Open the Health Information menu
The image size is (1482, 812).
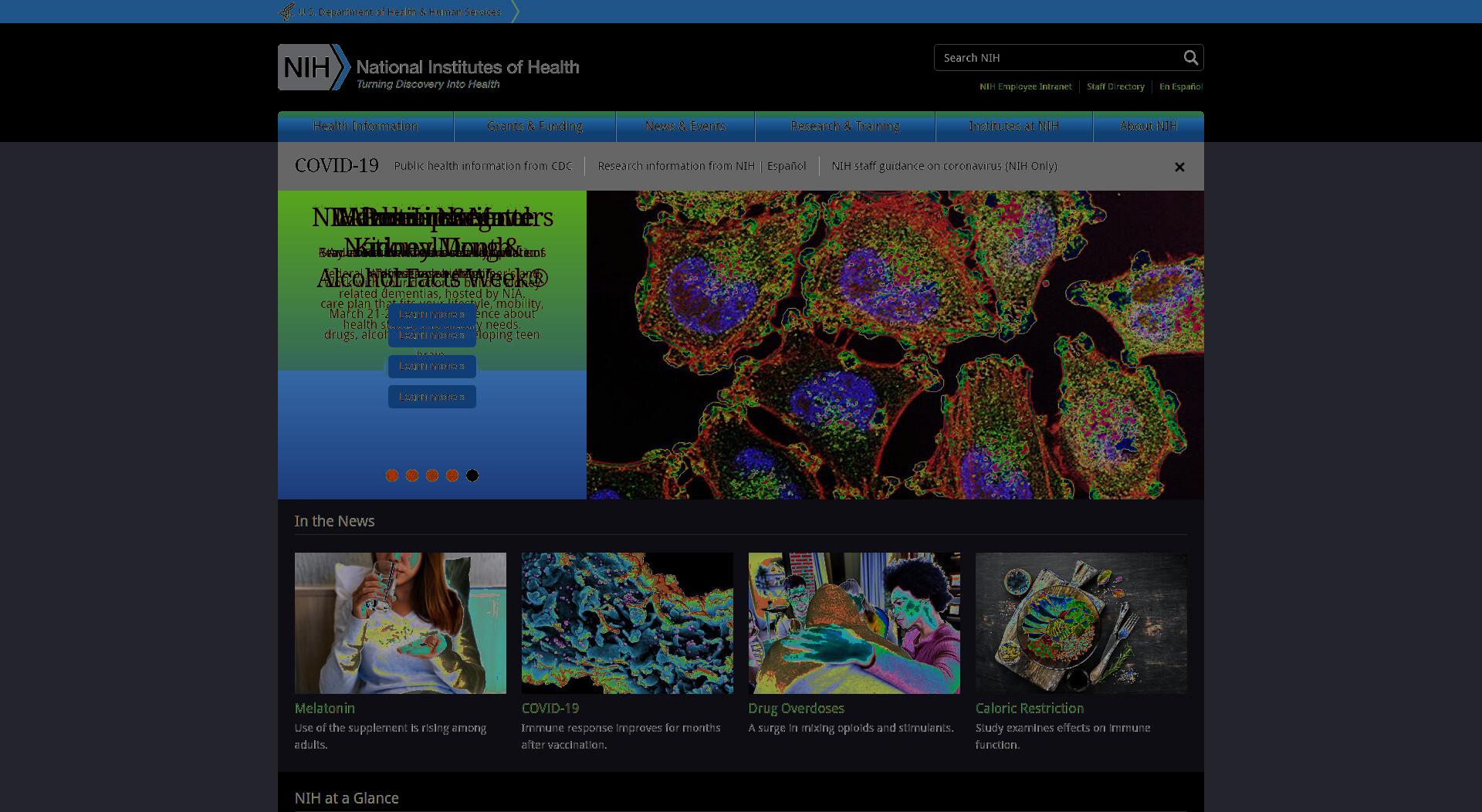366,127
